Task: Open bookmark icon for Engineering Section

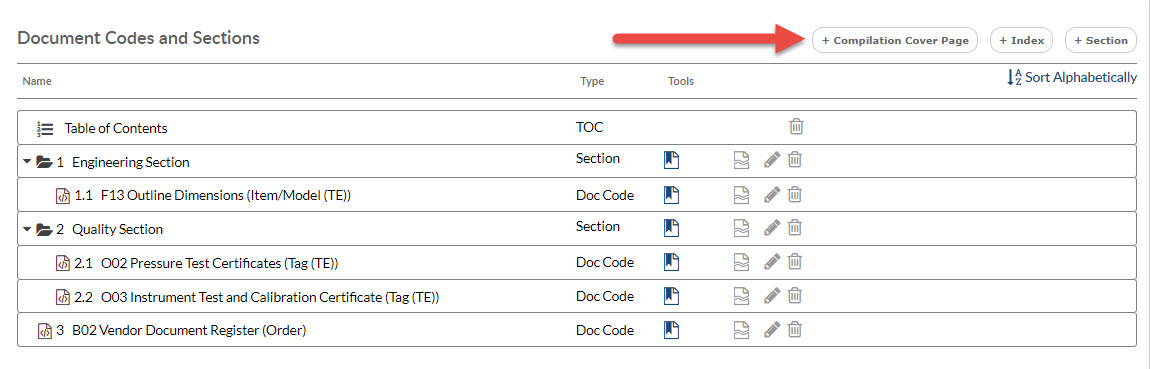Action: 671,160
